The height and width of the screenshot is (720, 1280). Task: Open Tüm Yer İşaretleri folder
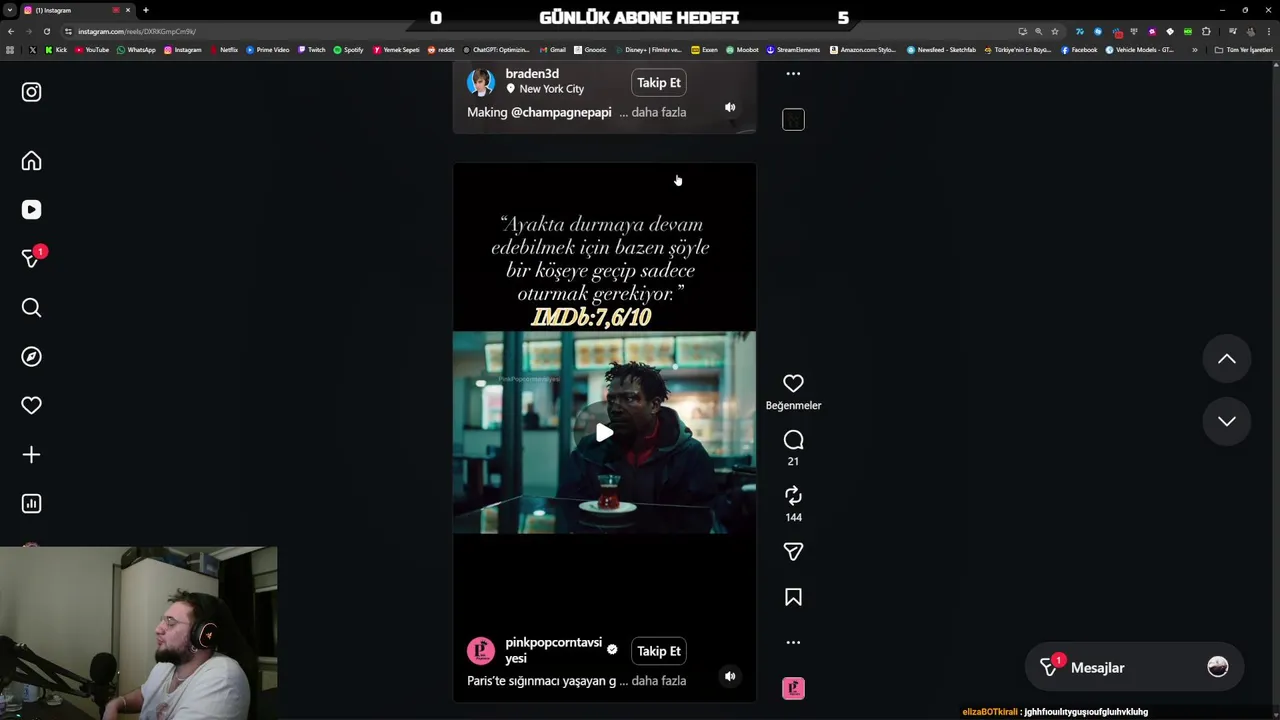[1244, 49]
